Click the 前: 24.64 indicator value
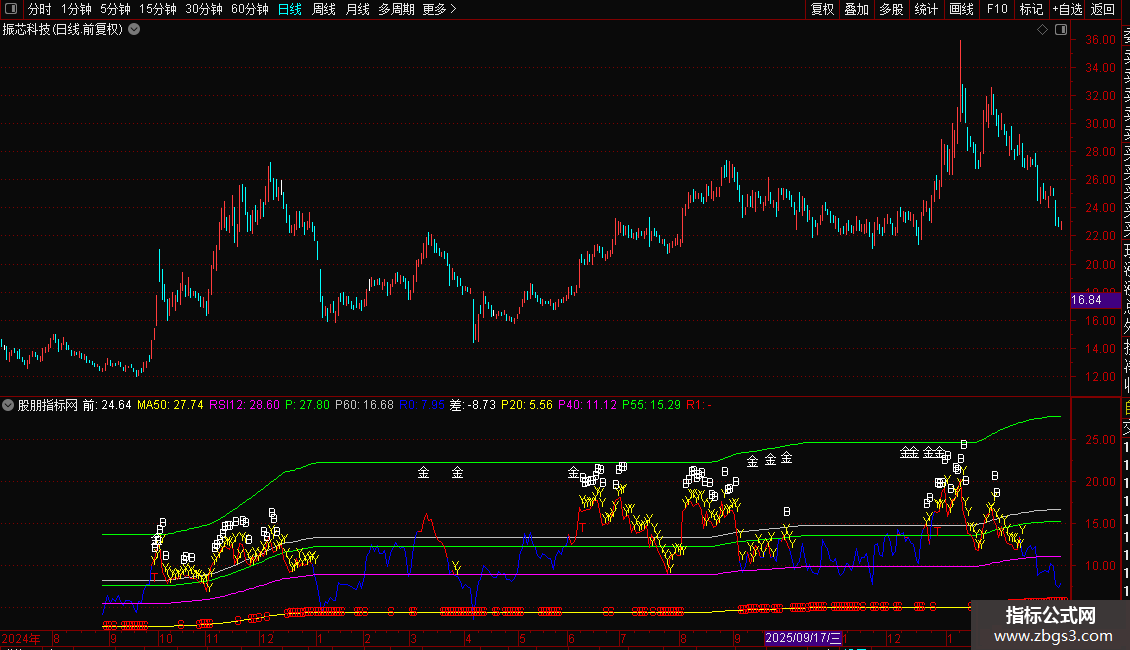Screen dimensions: 1130x650 (x=107, y=405)
